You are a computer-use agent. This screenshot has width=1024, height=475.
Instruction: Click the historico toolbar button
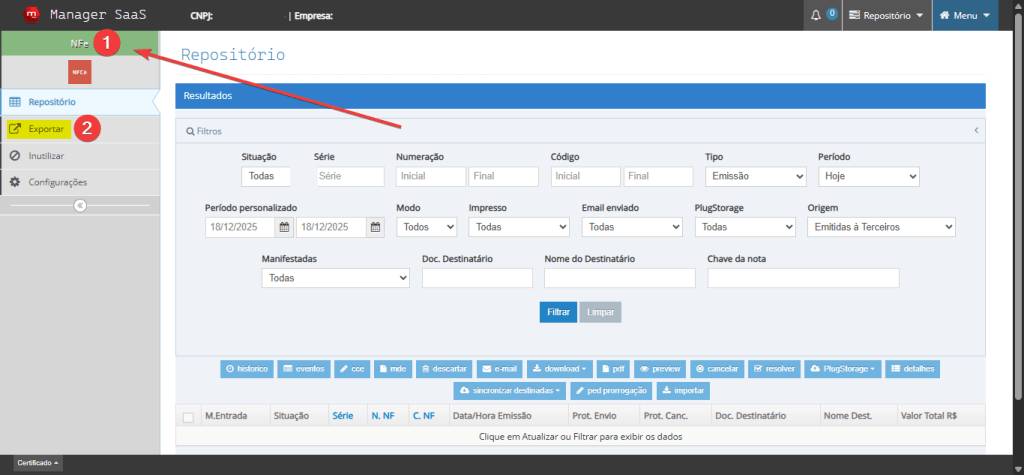[247, 369]
